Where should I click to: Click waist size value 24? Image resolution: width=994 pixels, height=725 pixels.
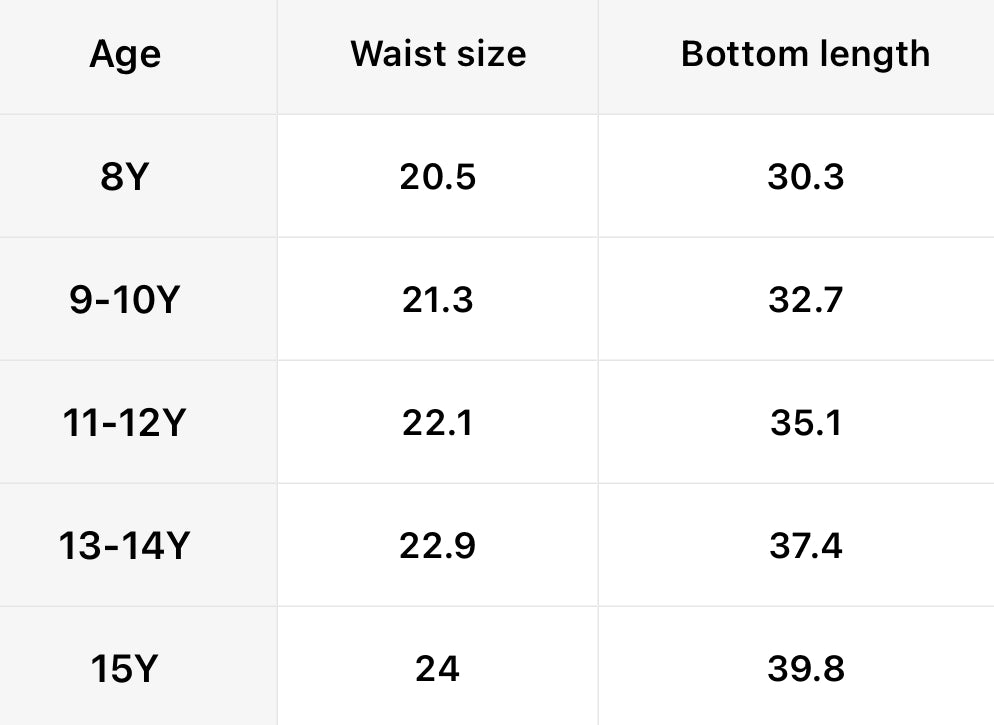tap(438, 668)
